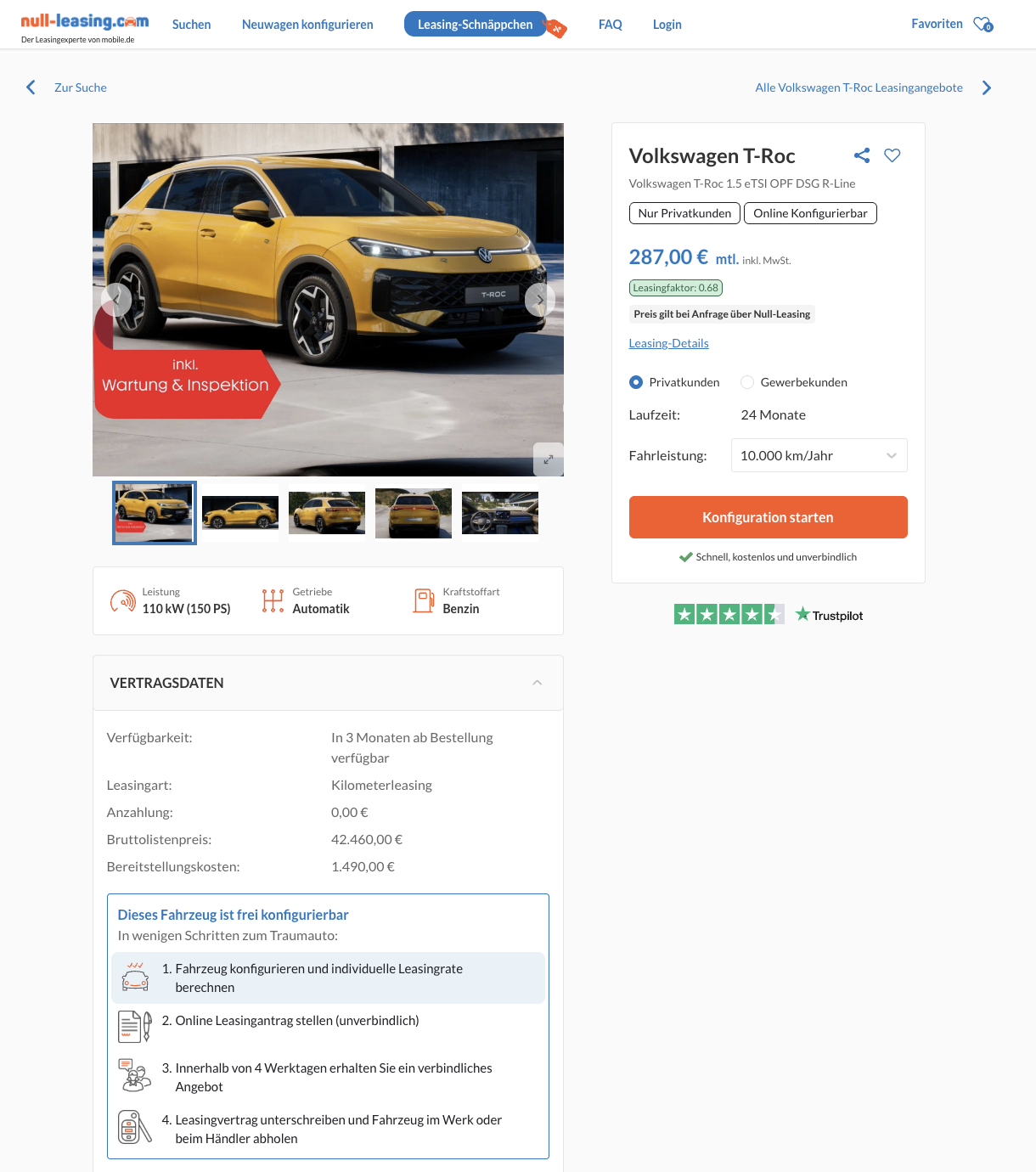Open the Favoriten heart icon in the header
This screenshot has height=1172, width=1036.
tap(983, 25)
